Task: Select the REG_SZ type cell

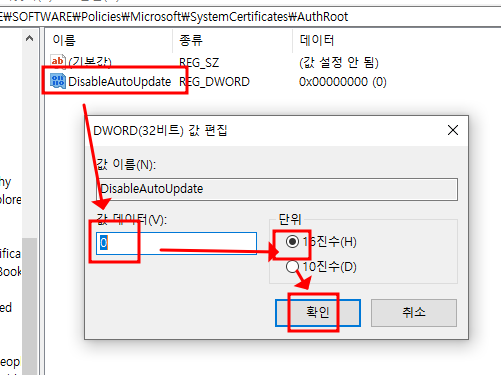Action: [199, 62]
